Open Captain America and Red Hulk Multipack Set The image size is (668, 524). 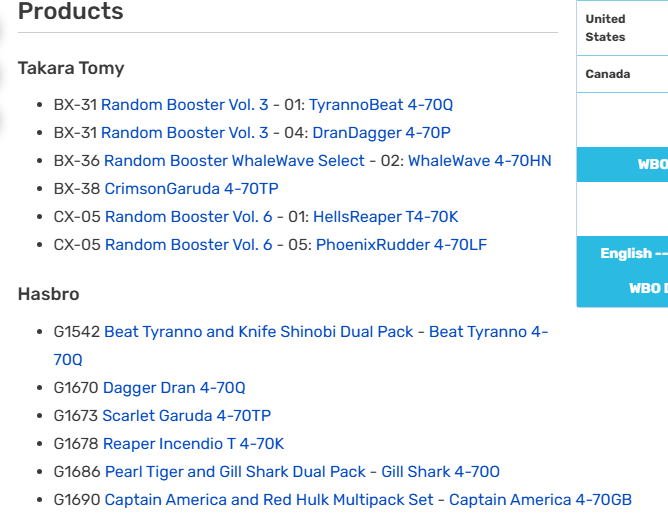pyautogui.click(x=269, y=500)
